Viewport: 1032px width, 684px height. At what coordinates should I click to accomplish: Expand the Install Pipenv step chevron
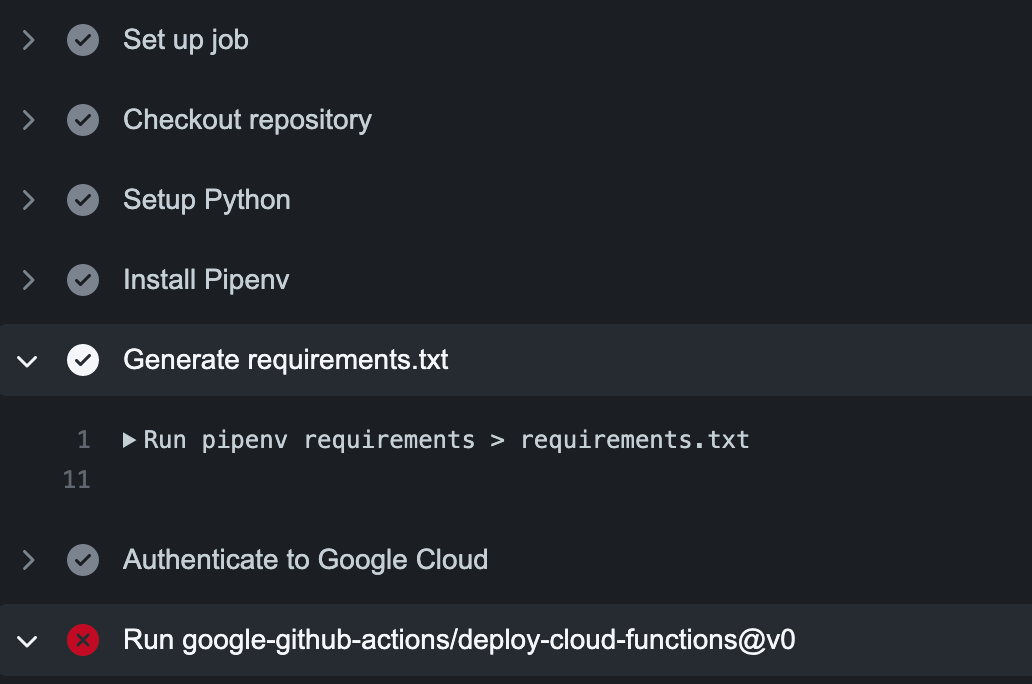point(28,280)
